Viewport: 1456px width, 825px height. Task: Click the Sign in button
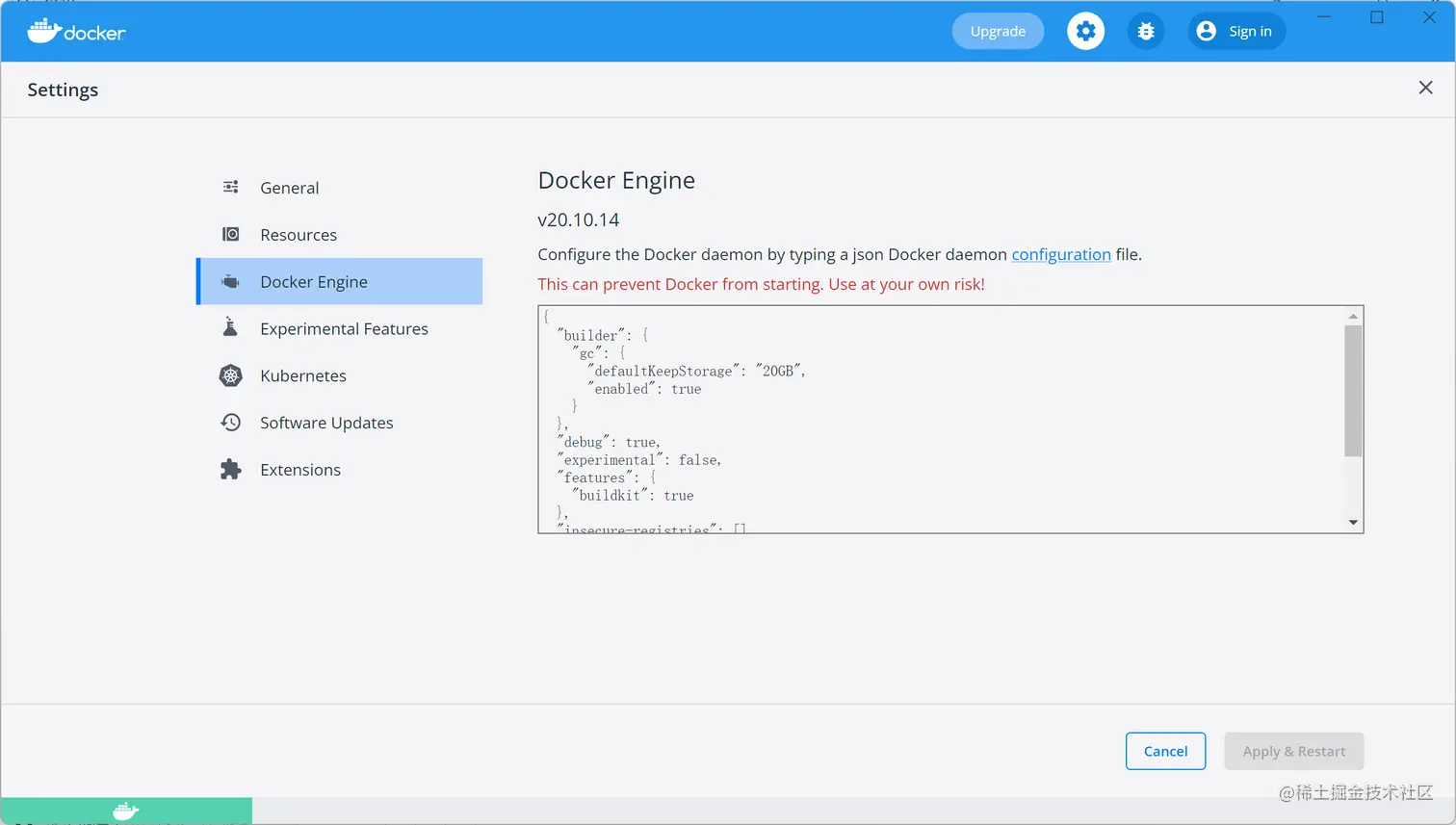1236,31
